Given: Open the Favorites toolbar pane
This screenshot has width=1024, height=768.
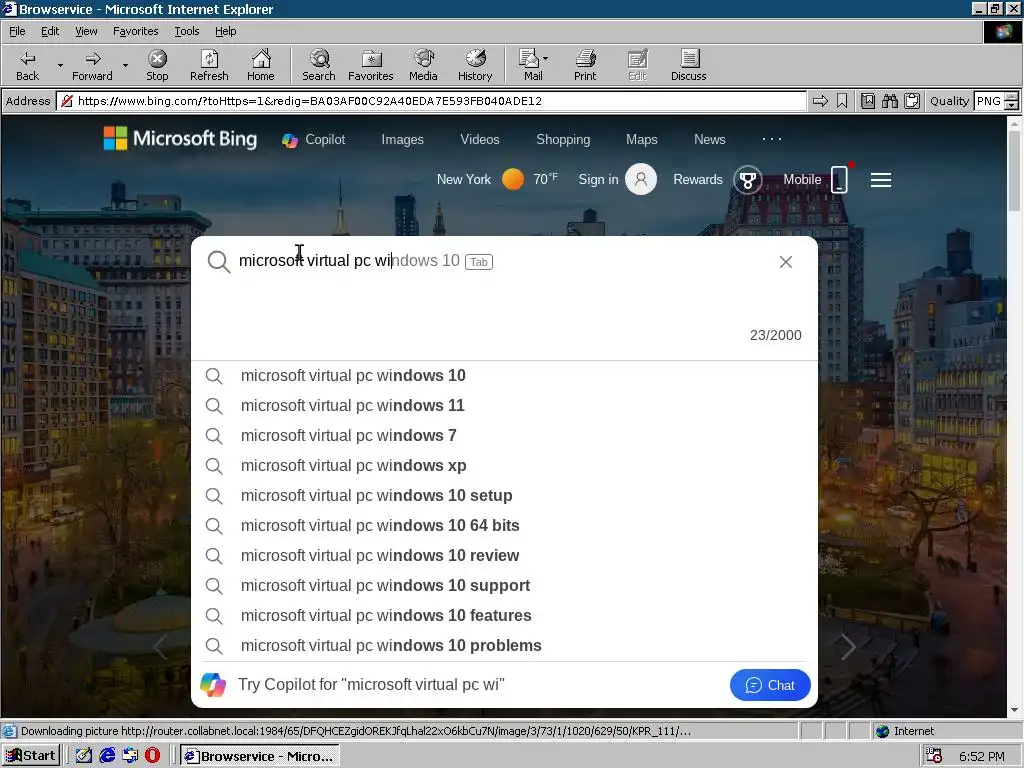Looking at the screenshot, I should pyautogui.click(x=371, y=66).
